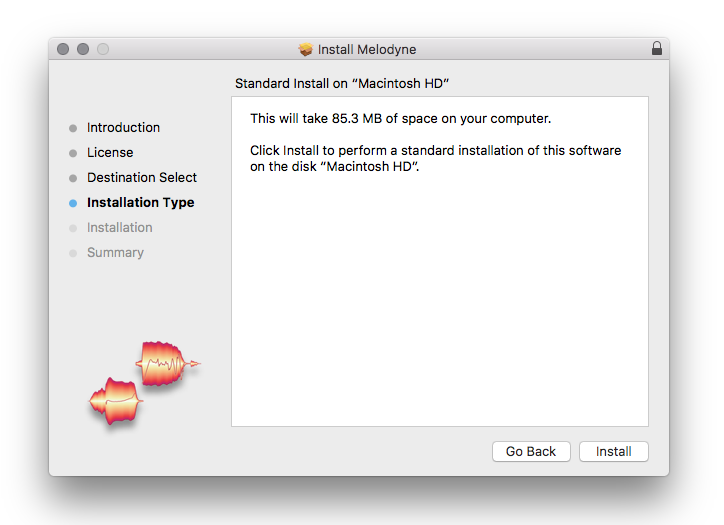Screen dimensions: 724x525
Task: Click the lock icon in title bar
Action: pos(657,48)
